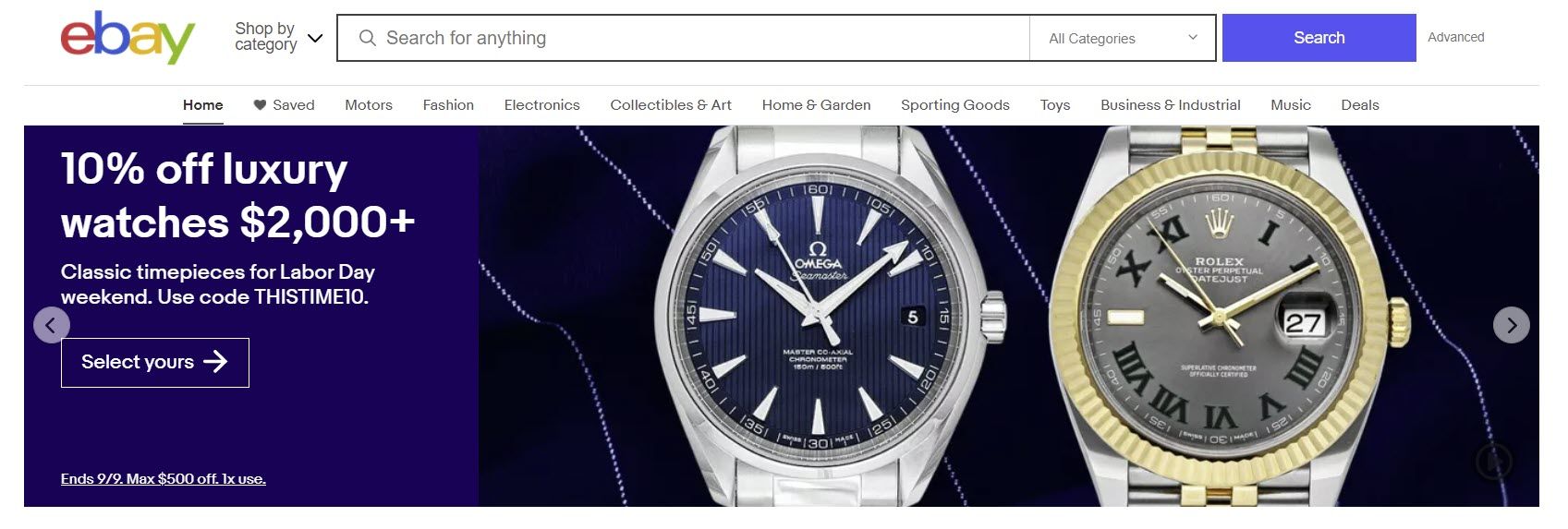Click the faint circular icon at banner bottom right
The image size is (1568, 529).
click(x=1494, y=461)
